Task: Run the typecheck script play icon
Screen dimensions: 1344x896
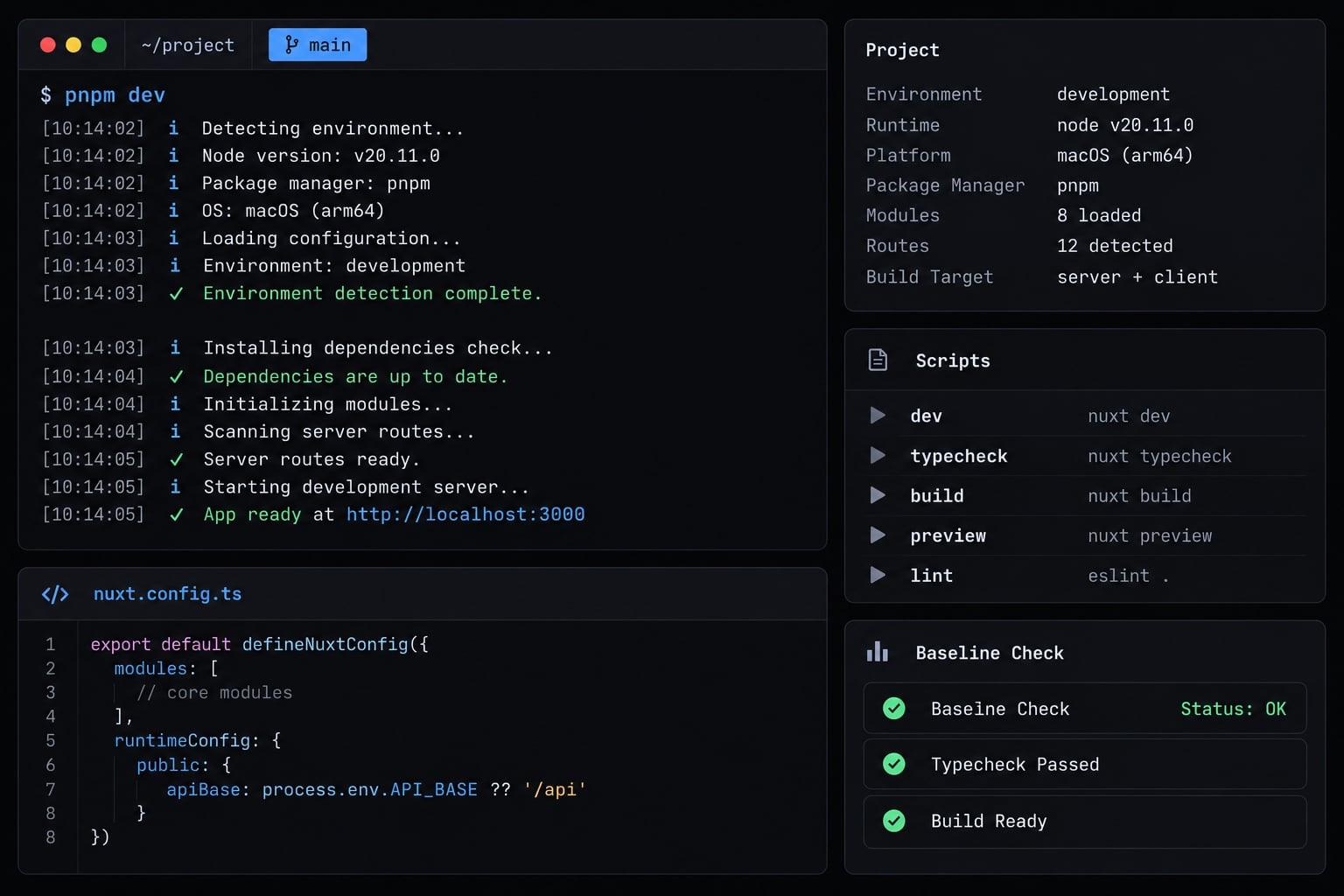Action: click(x=878, y=455)
